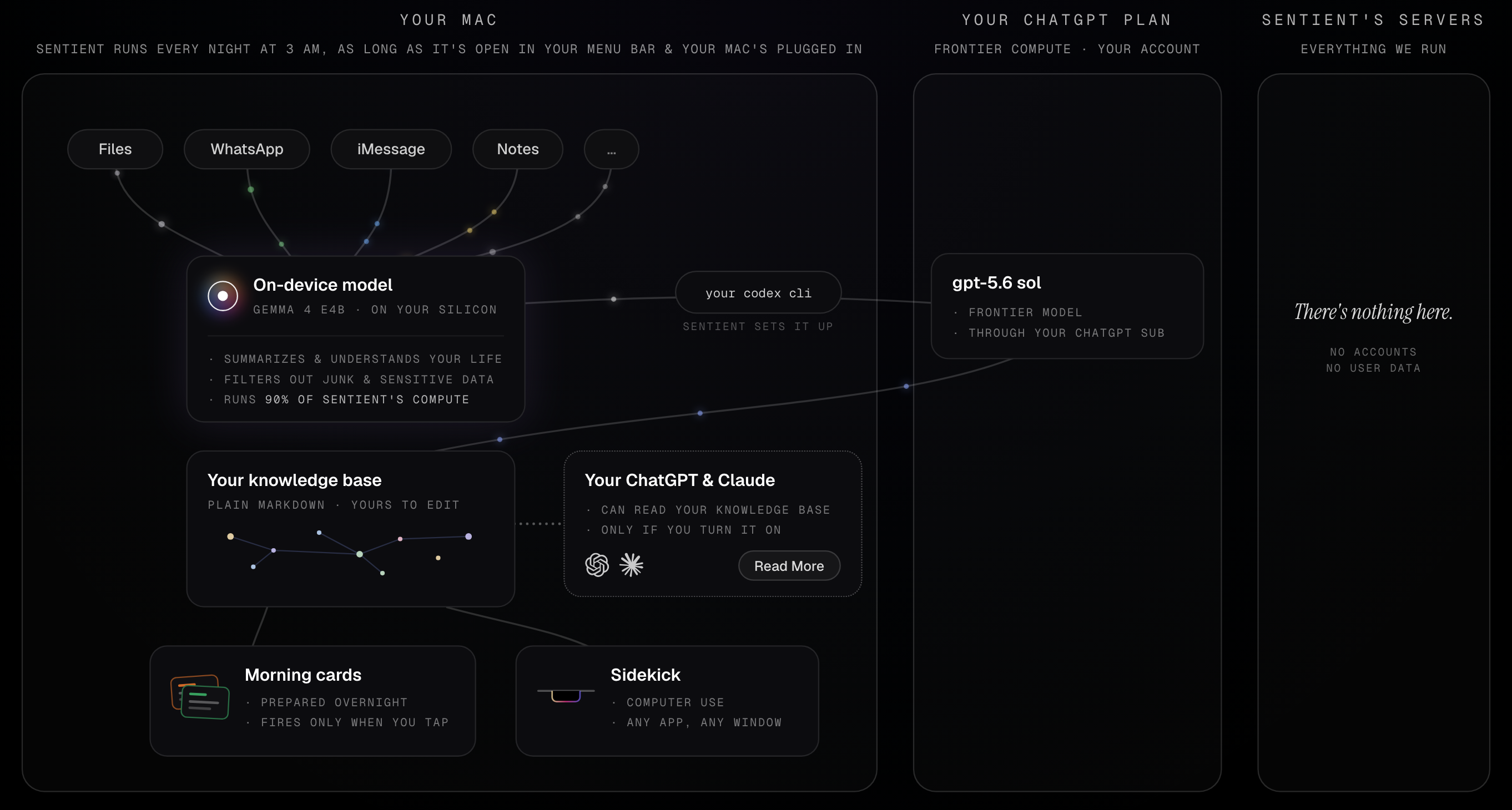The image size is (1512, 810).
Task: Click 'FILTERS OUT JUNK & SENSITIVE DATA' line
Action: tap(359, 379)
